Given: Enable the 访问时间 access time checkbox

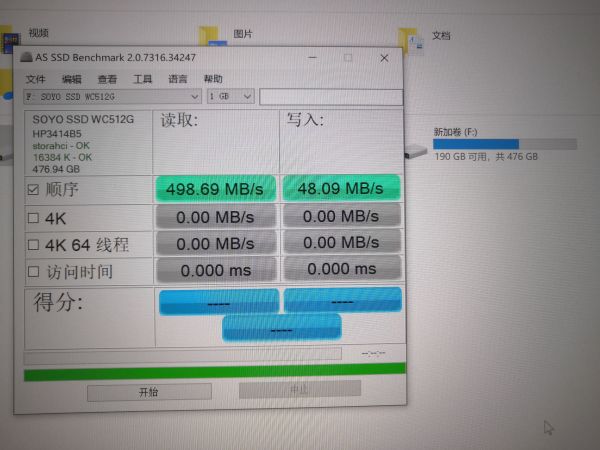Looking at the screenshot, I should coord(33,272).
